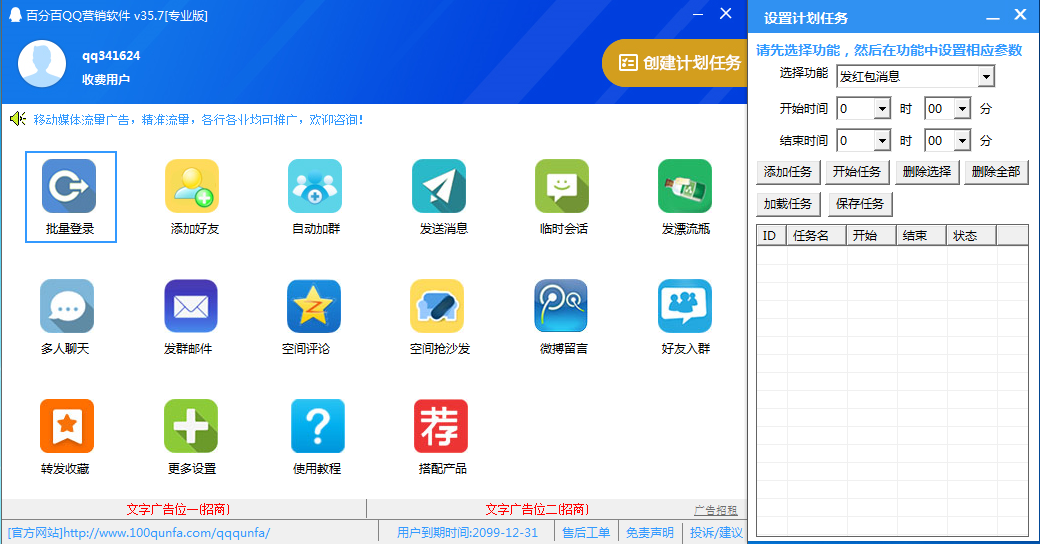
Task: Launch the 发漂流瓶 drift bottle icon
Action: pyautogui.click(x=685, y=186)
